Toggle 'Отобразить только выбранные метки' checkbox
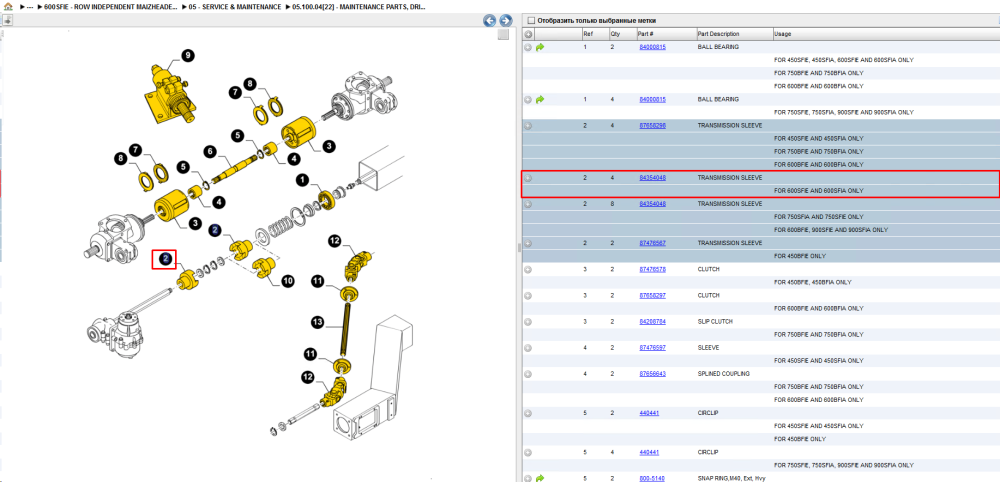 point(531,20)
